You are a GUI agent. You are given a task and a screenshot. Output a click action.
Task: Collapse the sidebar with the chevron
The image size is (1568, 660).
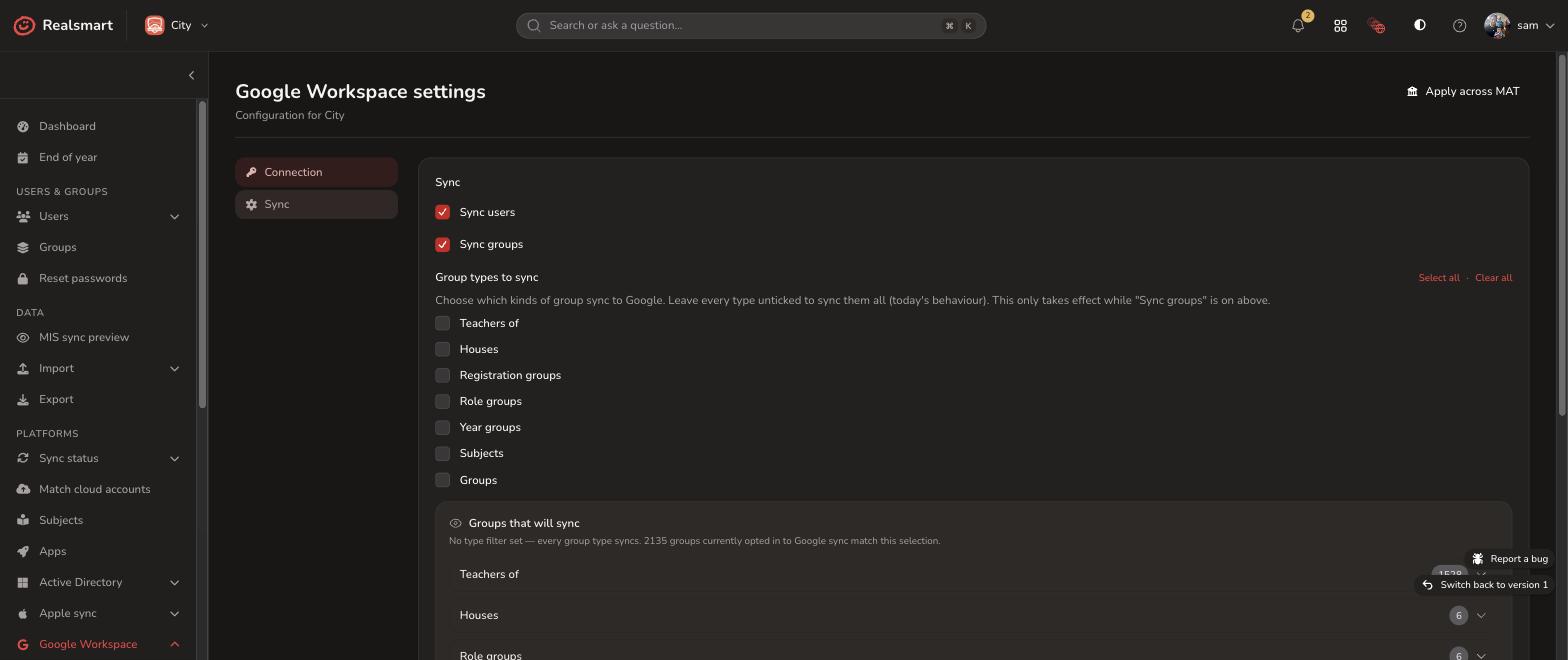(191, 75)
